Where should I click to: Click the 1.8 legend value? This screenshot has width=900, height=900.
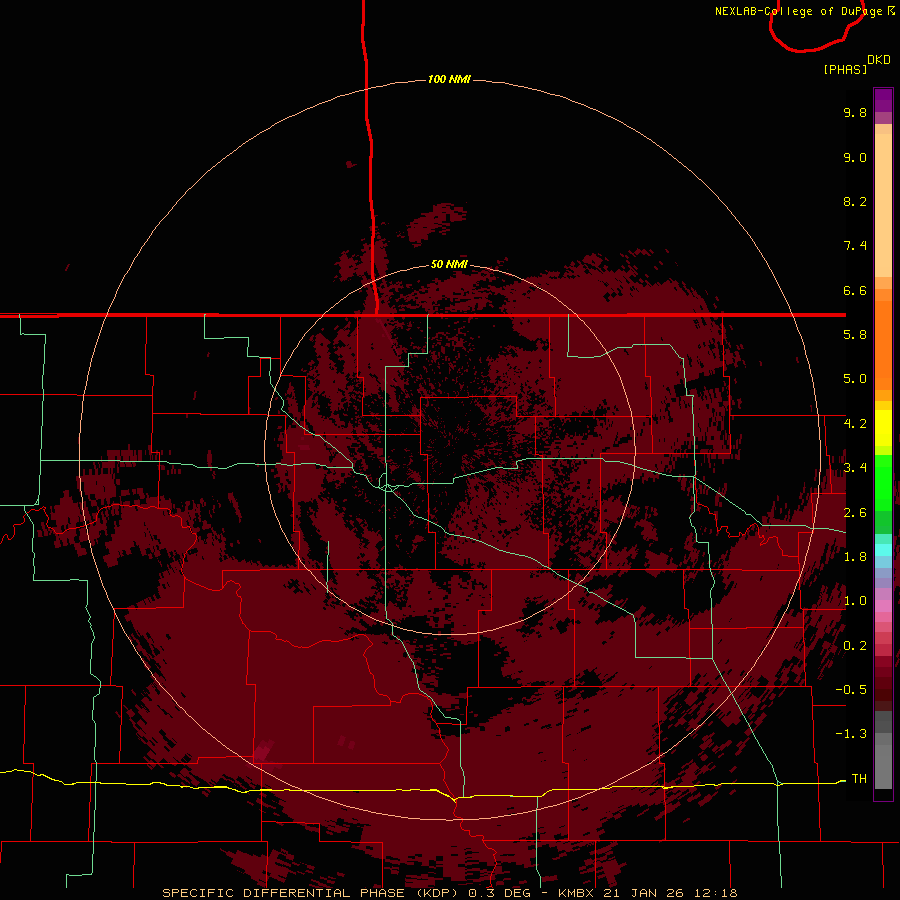(x=855, y=557)
